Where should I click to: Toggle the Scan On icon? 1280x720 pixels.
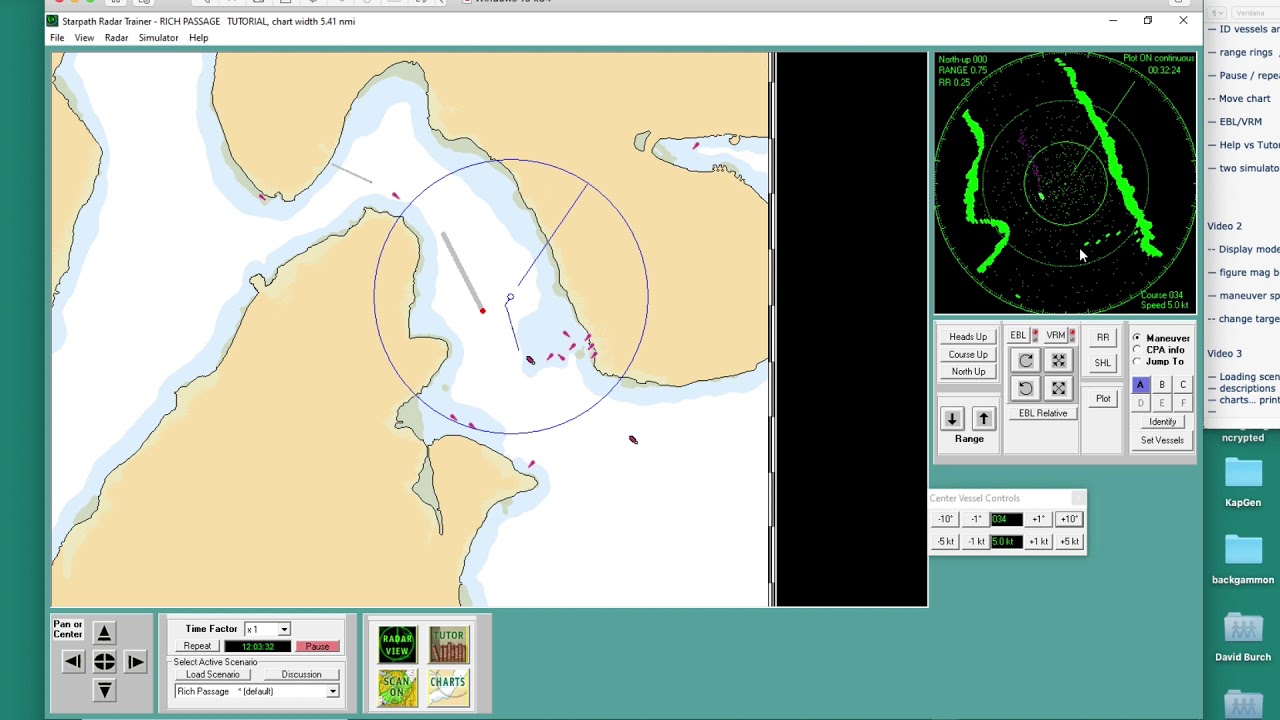397,688
